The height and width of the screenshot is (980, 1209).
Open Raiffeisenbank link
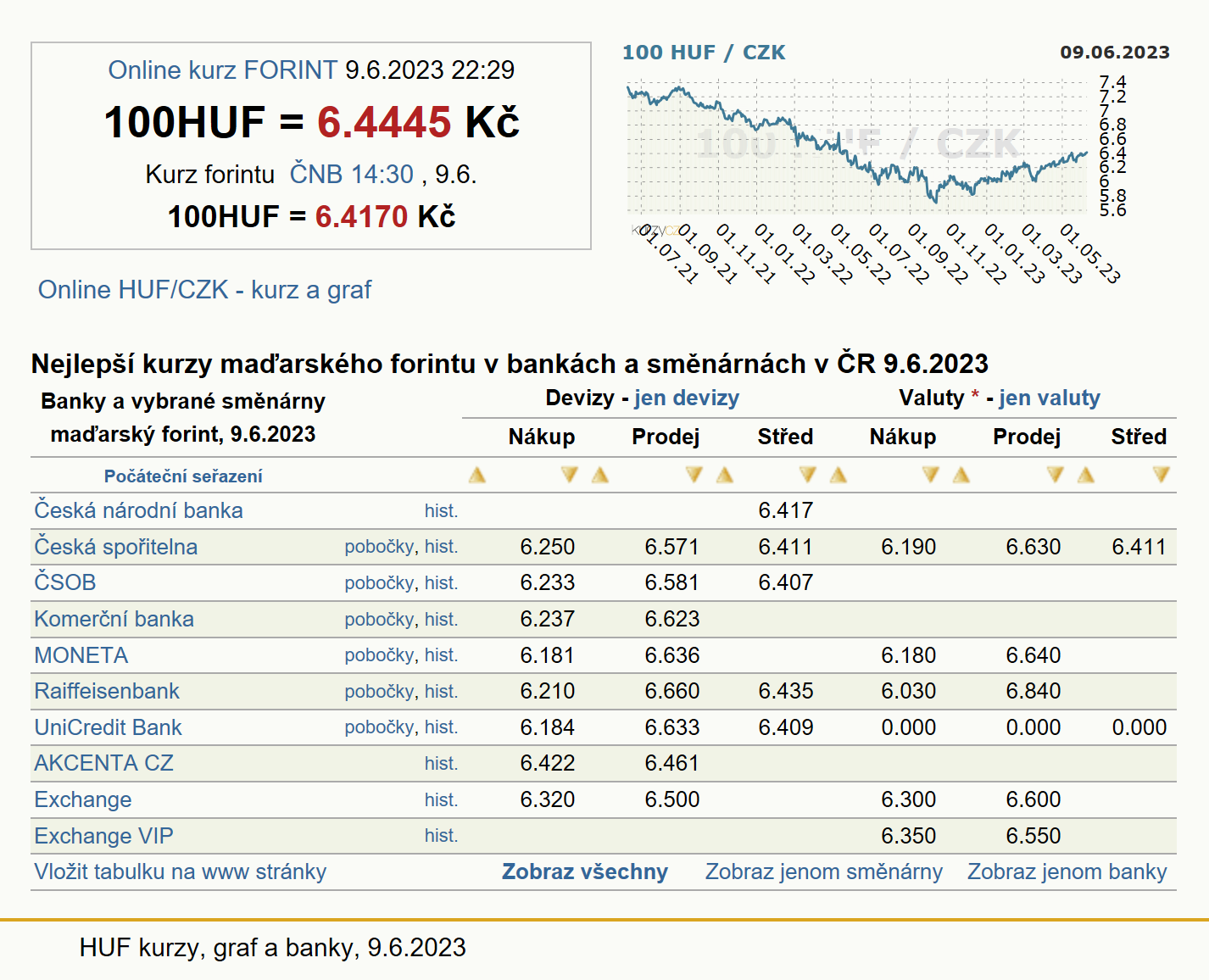click(x=106, y=691)
